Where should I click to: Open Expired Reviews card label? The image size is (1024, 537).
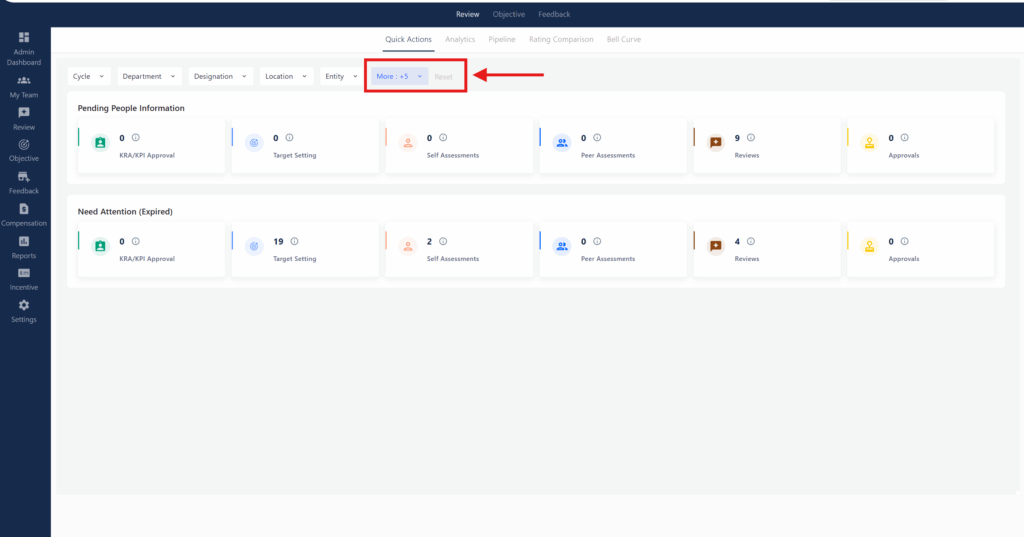tap(746, 259)
